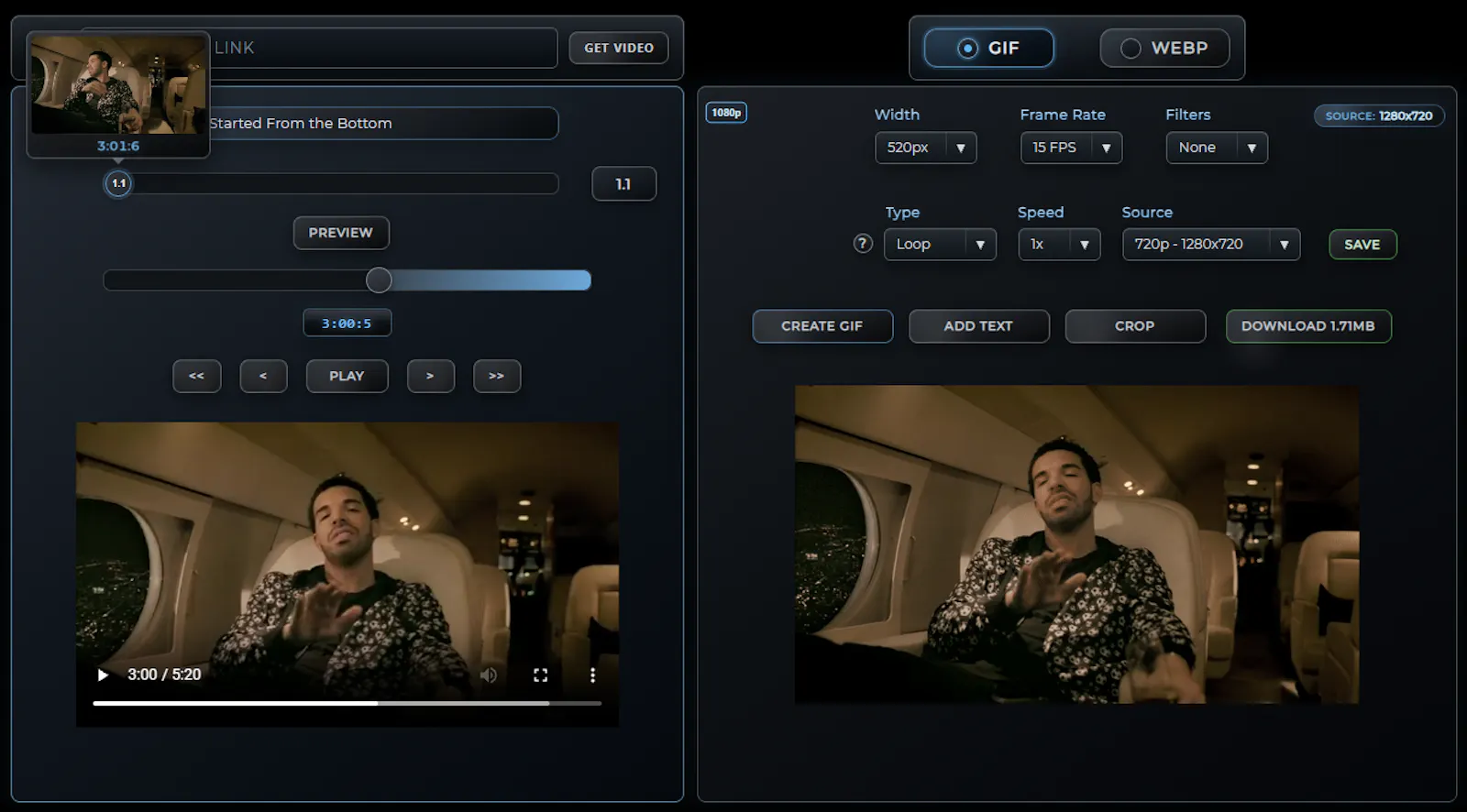Click DOWNLOAD 1.71MB button

click(x=1308, y=326)
